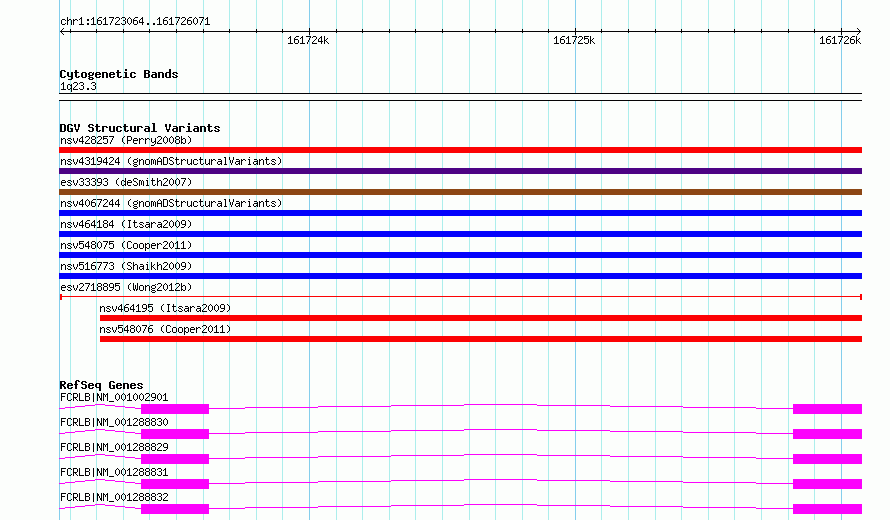
Task: Open the nsv464184 (Itsara2009) variant label
Action: (126, 224)
